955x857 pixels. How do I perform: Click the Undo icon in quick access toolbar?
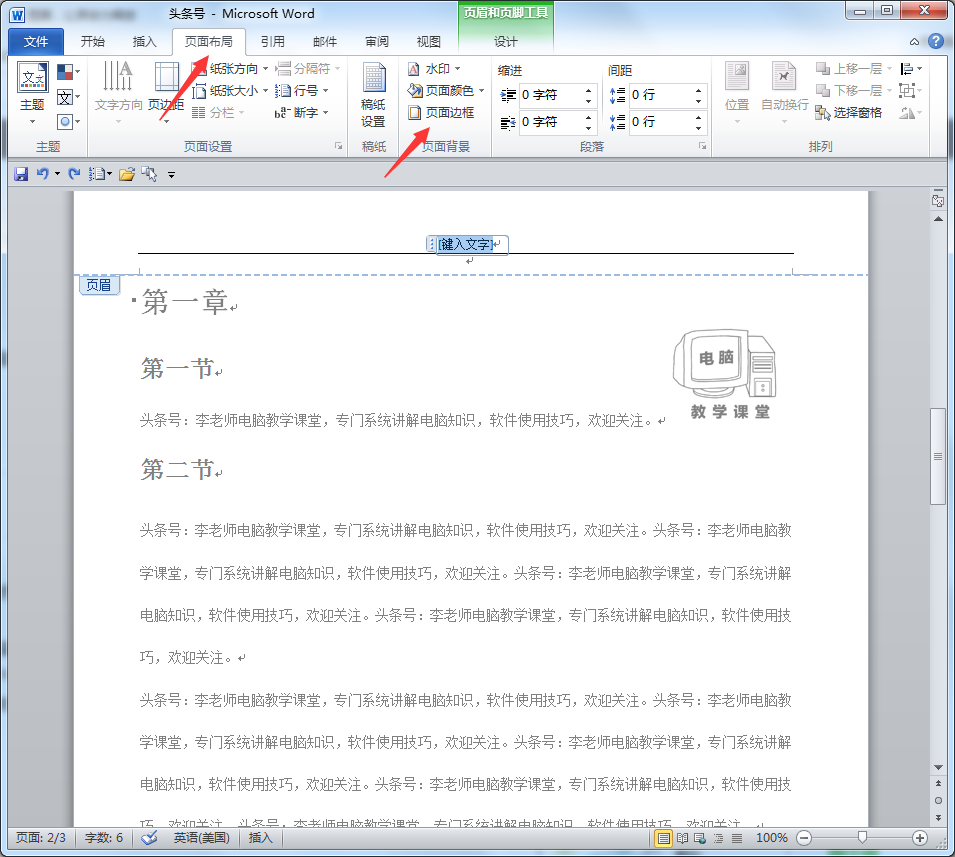pyautogui.click(x=42, y=174)
